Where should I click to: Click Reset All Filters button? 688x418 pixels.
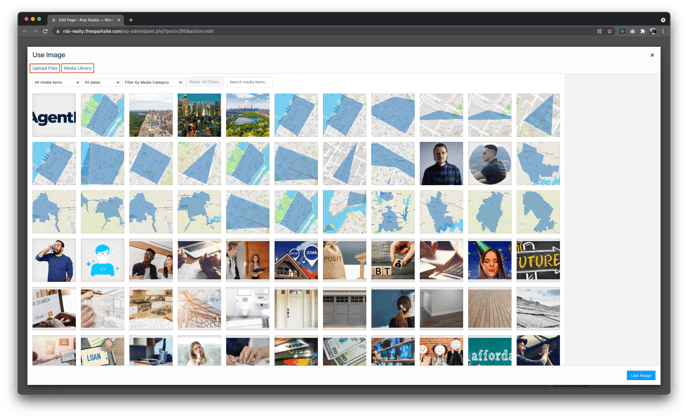click(204, 82)
